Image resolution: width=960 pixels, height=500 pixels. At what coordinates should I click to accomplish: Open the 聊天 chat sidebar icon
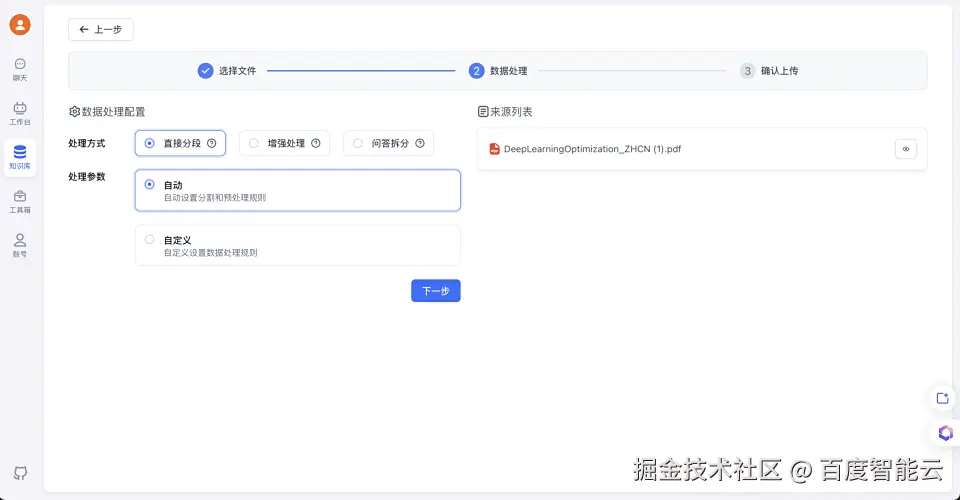(20, 70)
